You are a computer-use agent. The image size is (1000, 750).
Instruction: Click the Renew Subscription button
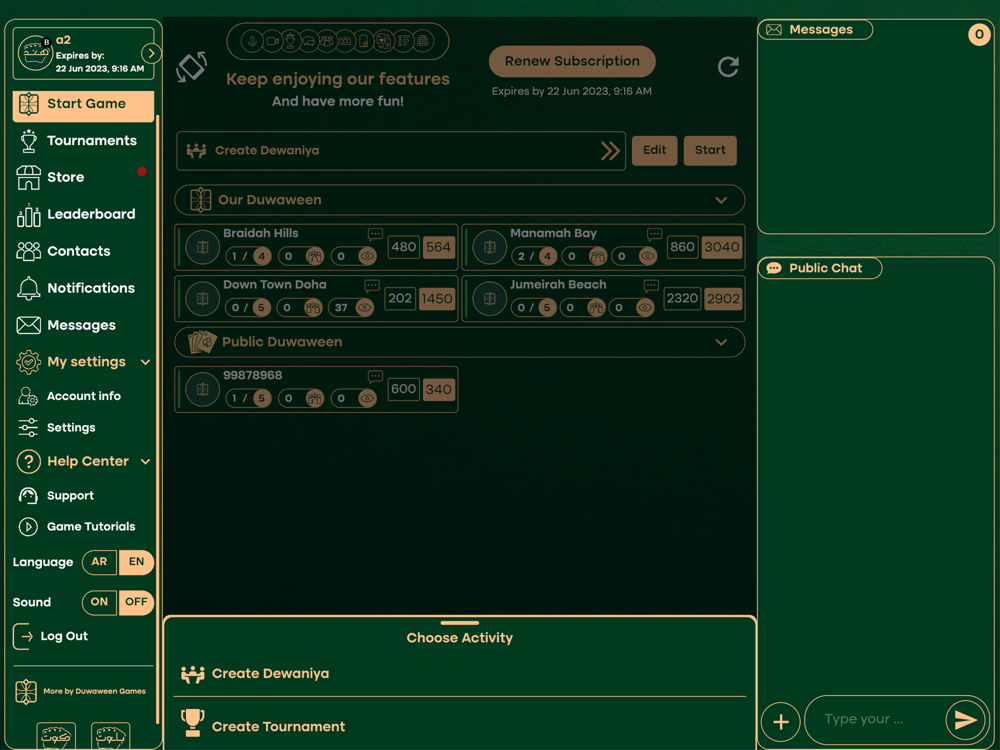tap(572, 61)
